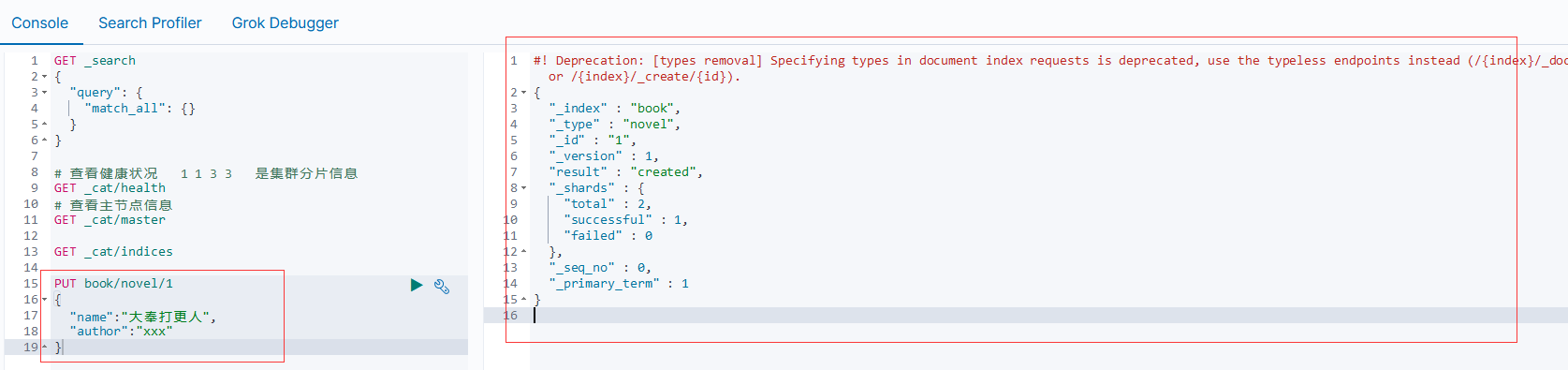The width and height of the screenshot is (1568, 370).
Task: Click the "name":"大秦打更人" line
Action: [142, 317]
